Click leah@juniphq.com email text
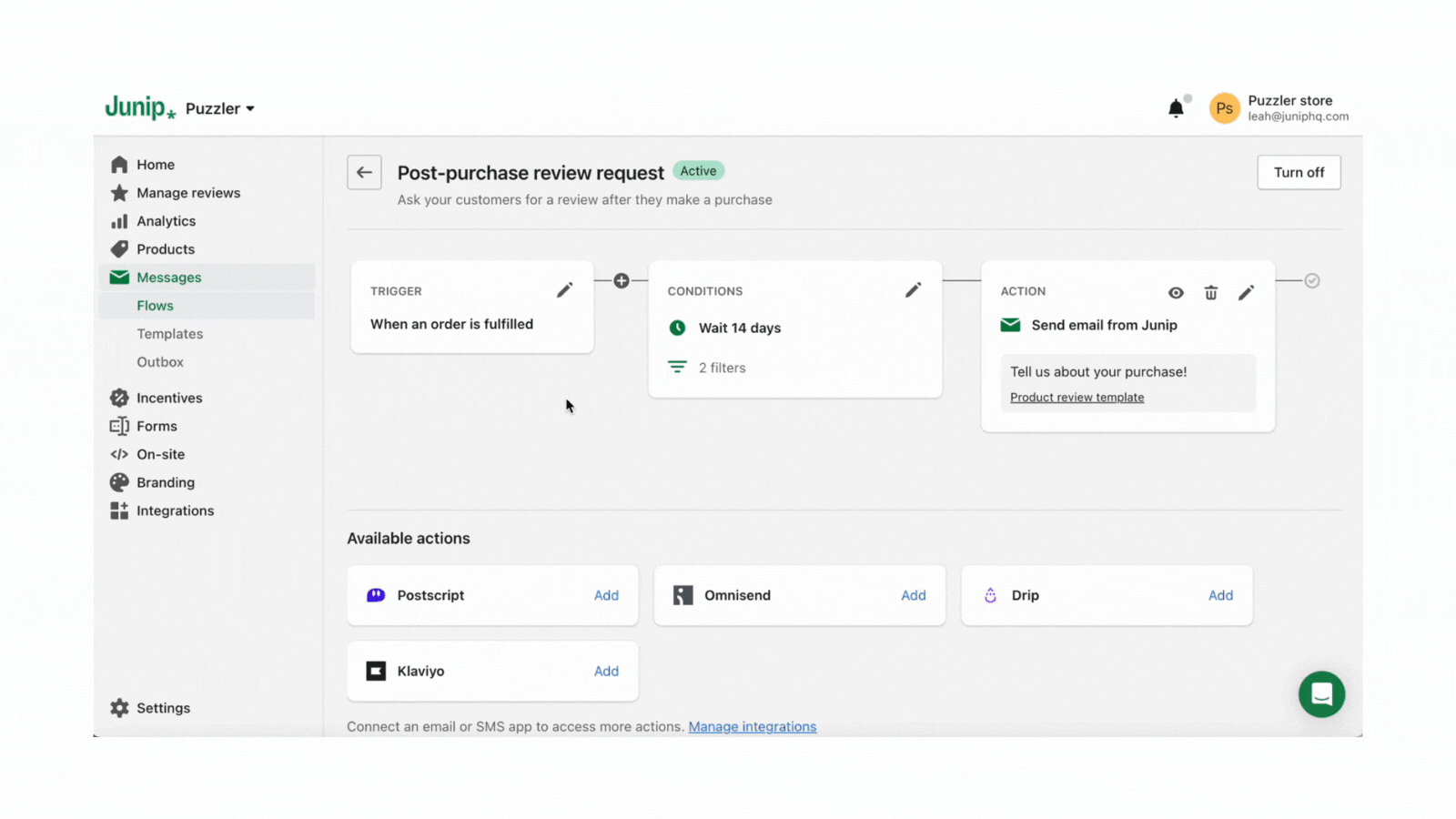This screenshot has width=1456, height=819. tap(1298, 116)
